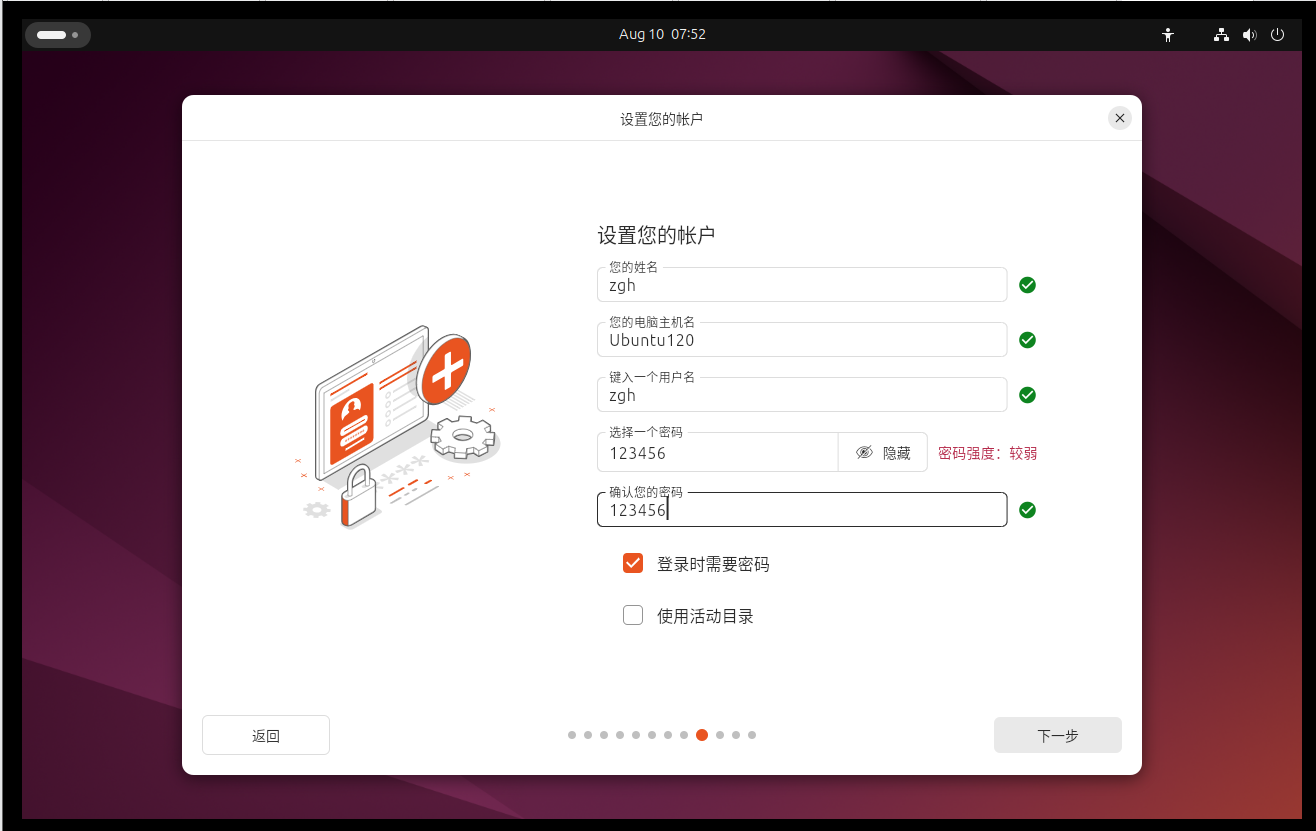Toggle the 隐藏 password visibility button
Screen dimensions: 1316x831
[x=883, y=452]
